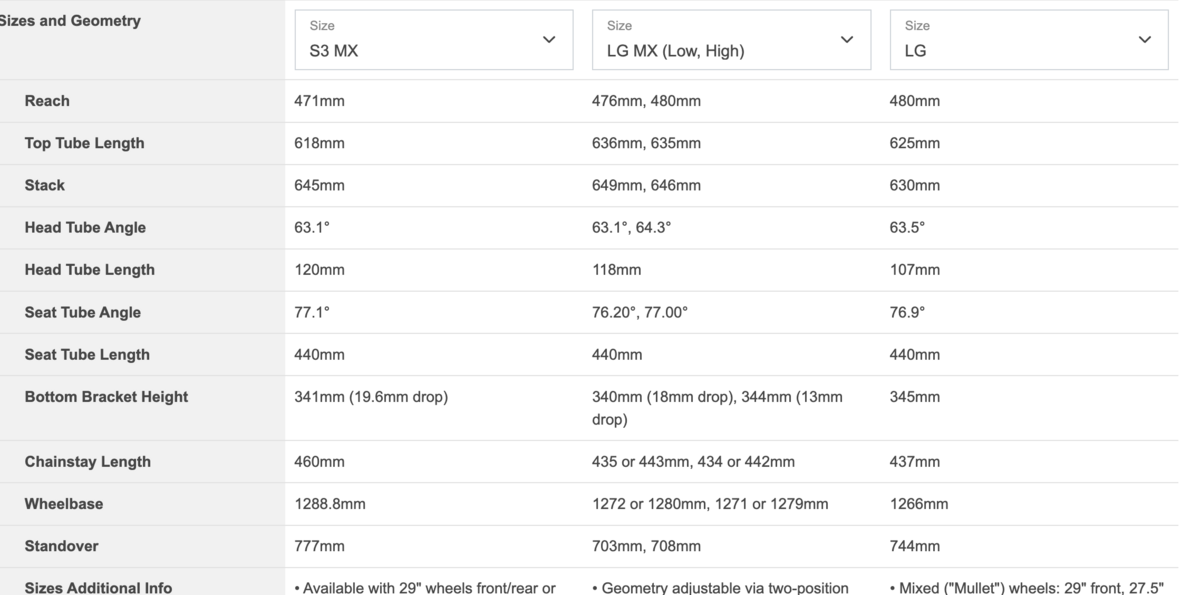Click the Chainstay Length row label

click(87, 461)
